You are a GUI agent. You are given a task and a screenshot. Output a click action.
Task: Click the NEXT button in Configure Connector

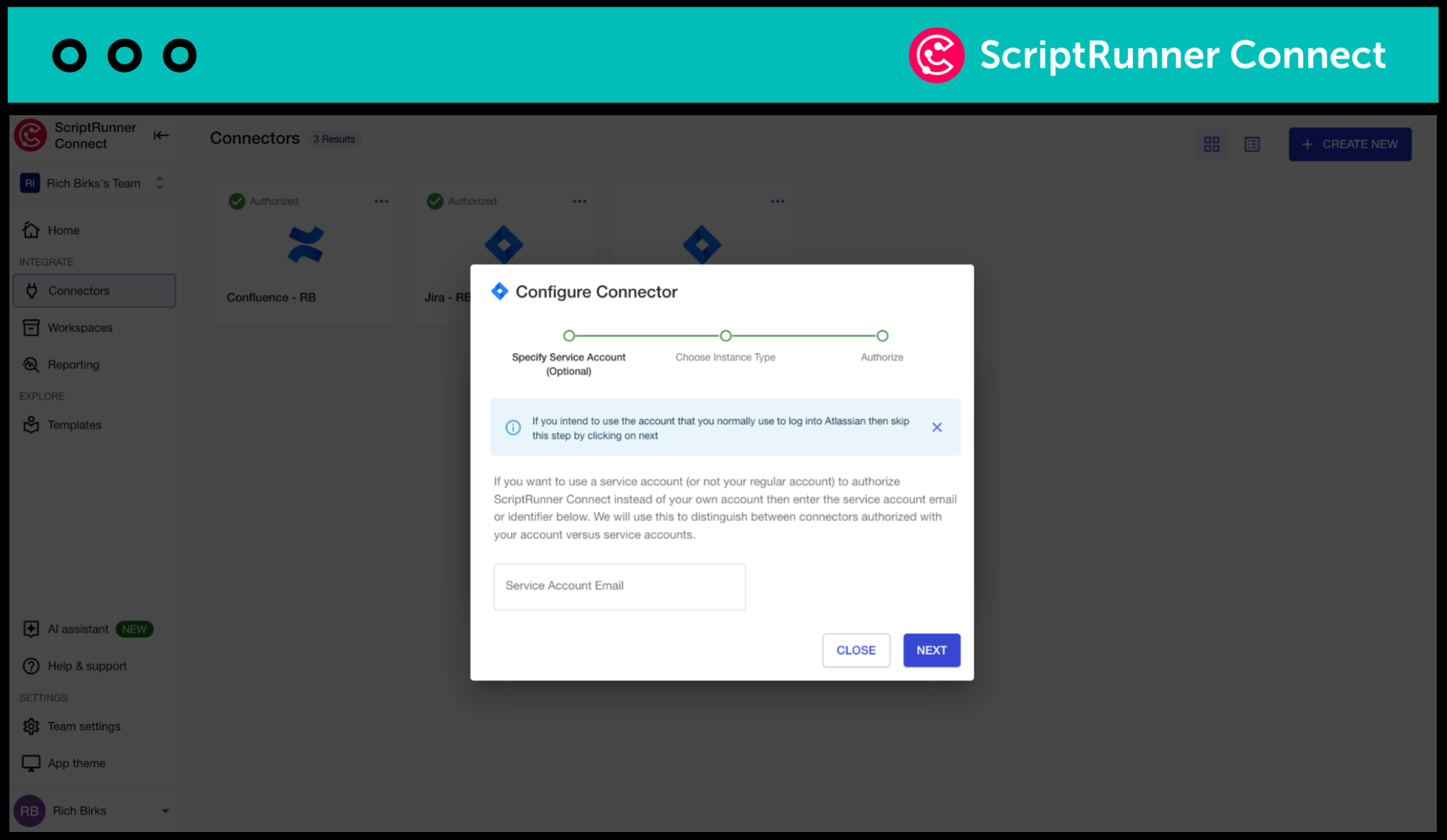pos(930,650)
